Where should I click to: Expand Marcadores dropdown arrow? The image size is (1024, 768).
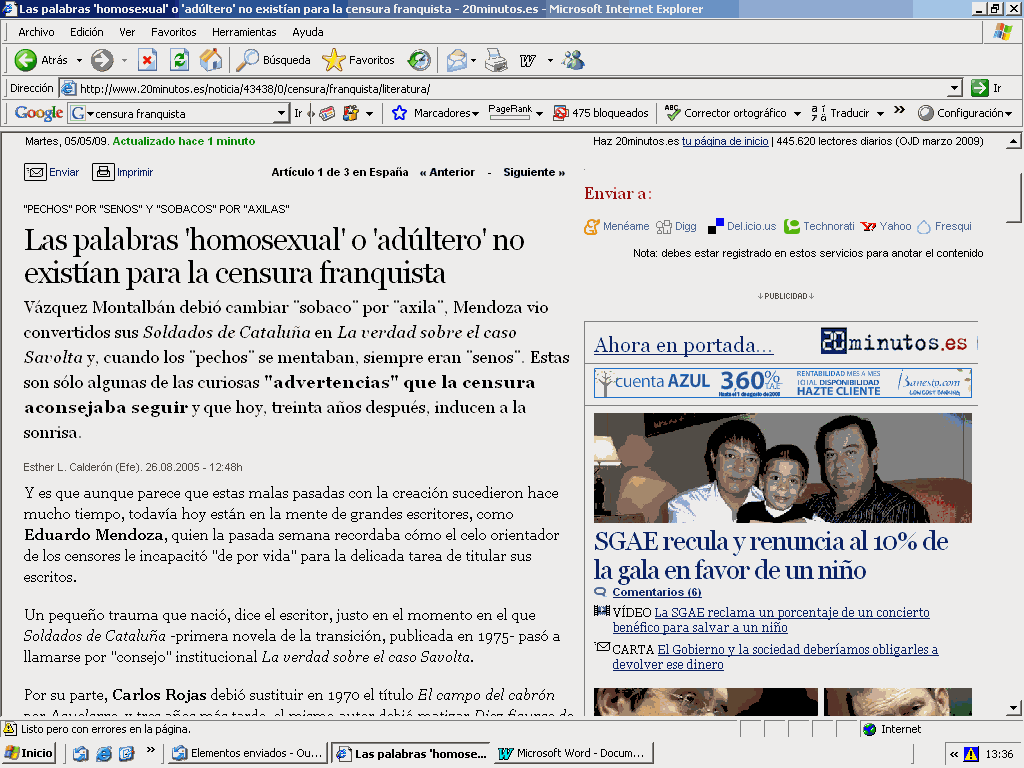click(475, 114)
